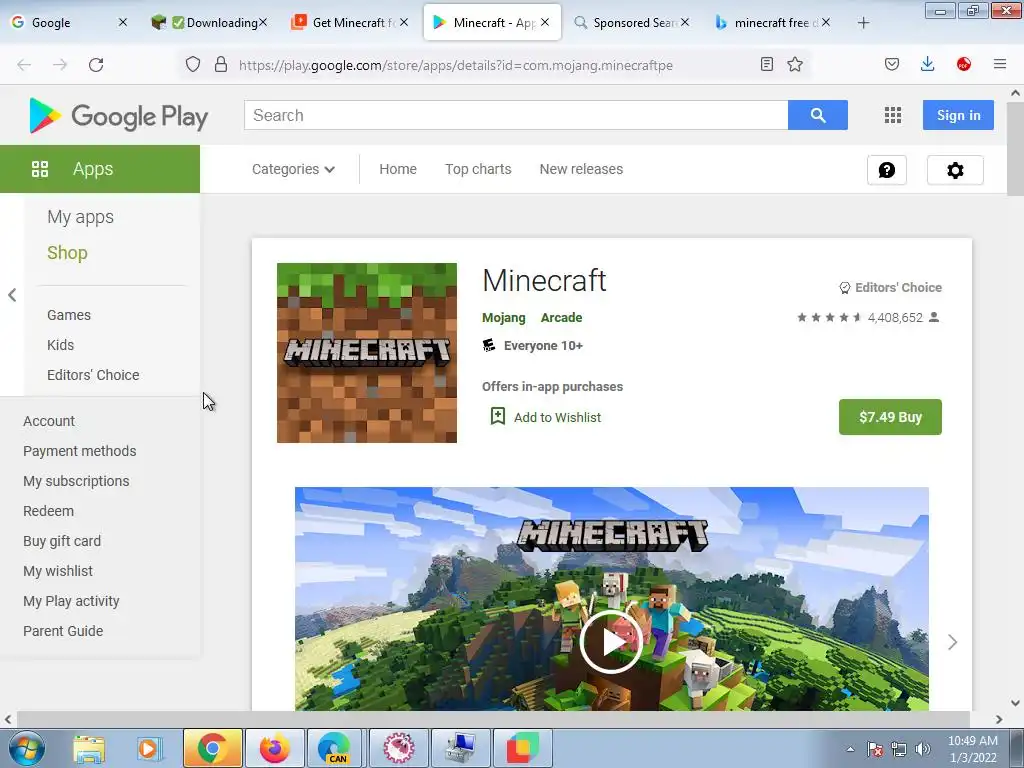Screen dimensions: 1024x768
Task: Click the browser address bar URL
Action: pos(456,65)
